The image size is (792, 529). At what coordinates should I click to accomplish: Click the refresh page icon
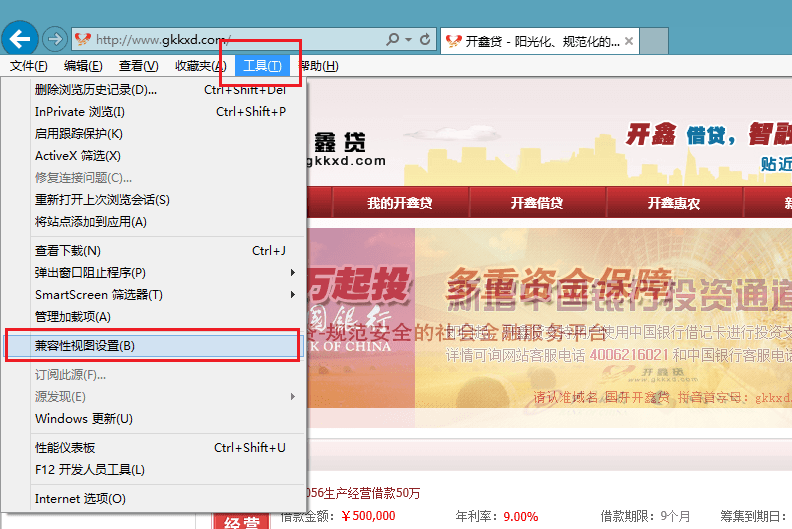pyautogui.click(x=426, y=40)
